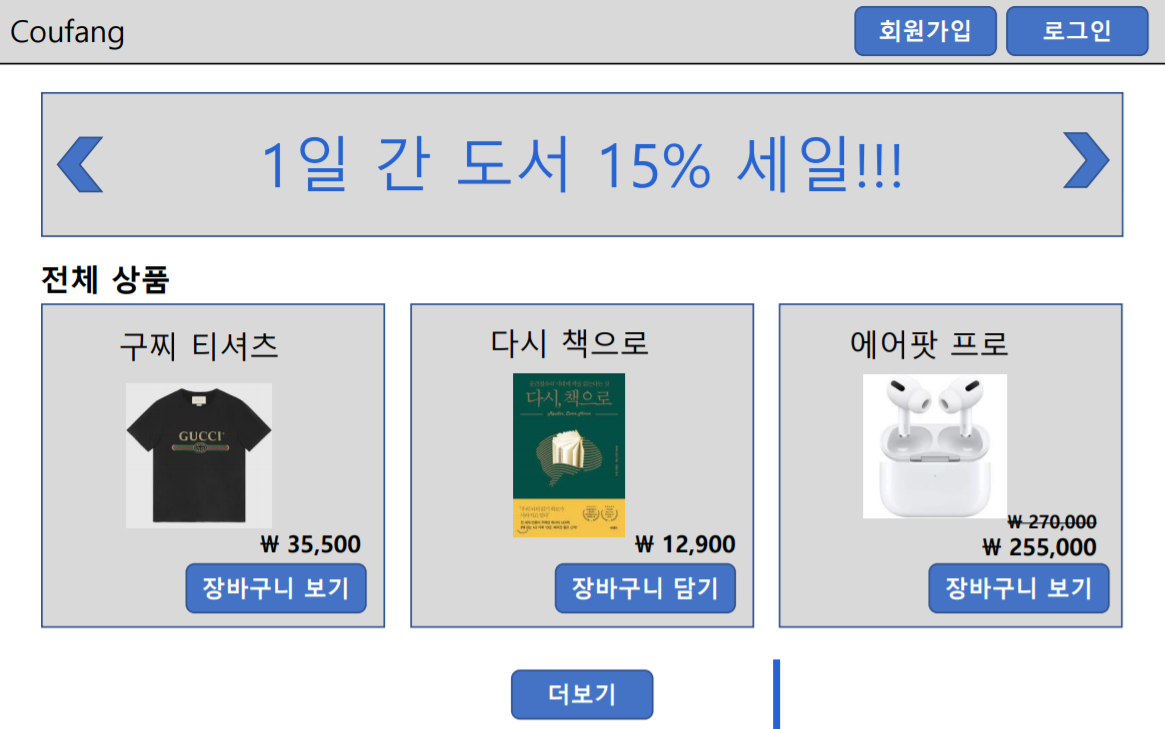This screenshot has width=1165, height=729.
Task: Click 장바구니 담기 under 다시 책으로
Action: 645,588
